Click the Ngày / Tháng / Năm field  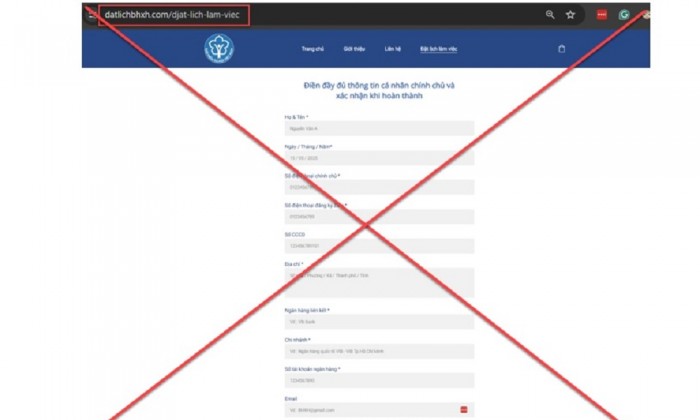[x=379, y=158]
